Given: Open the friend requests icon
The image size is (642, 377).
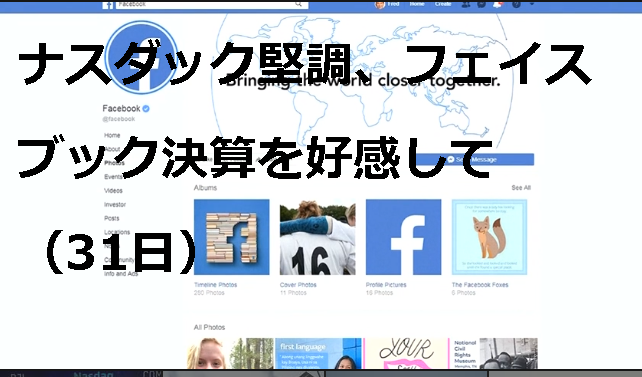Looking at the screenshot, I should tap(465, 5).
